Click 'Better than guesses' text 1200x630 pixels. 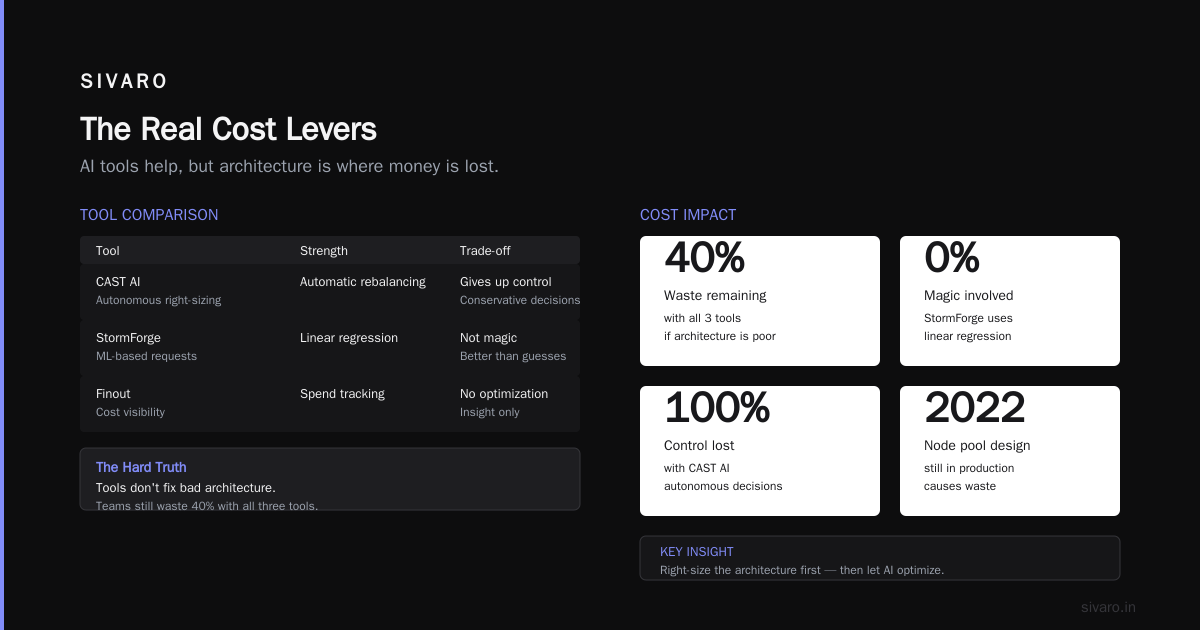[x=513, y=356]
